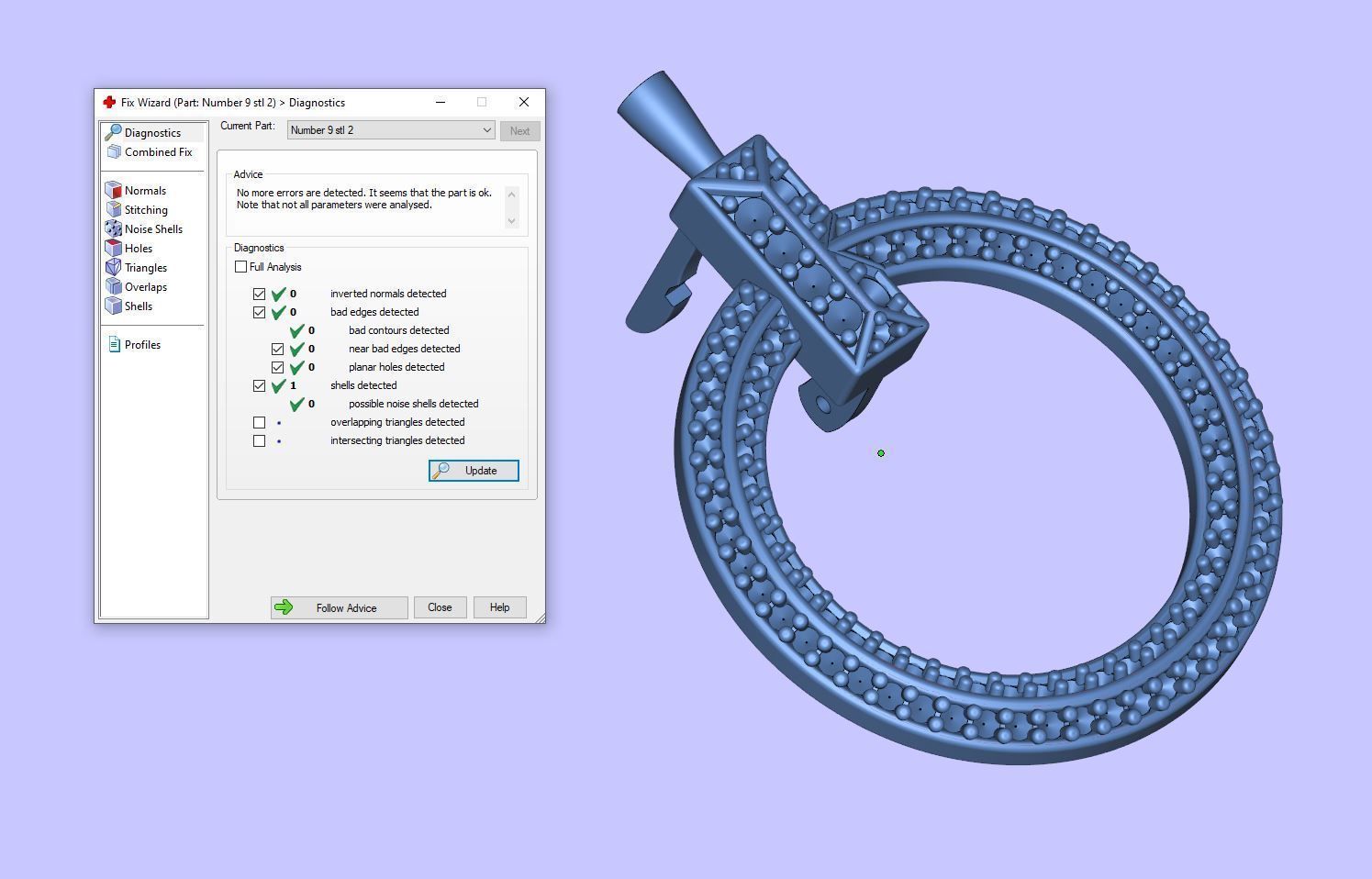Click the magnifier icon on Update button
Viewport: 1372px width, 879px height.
[441, 470]
